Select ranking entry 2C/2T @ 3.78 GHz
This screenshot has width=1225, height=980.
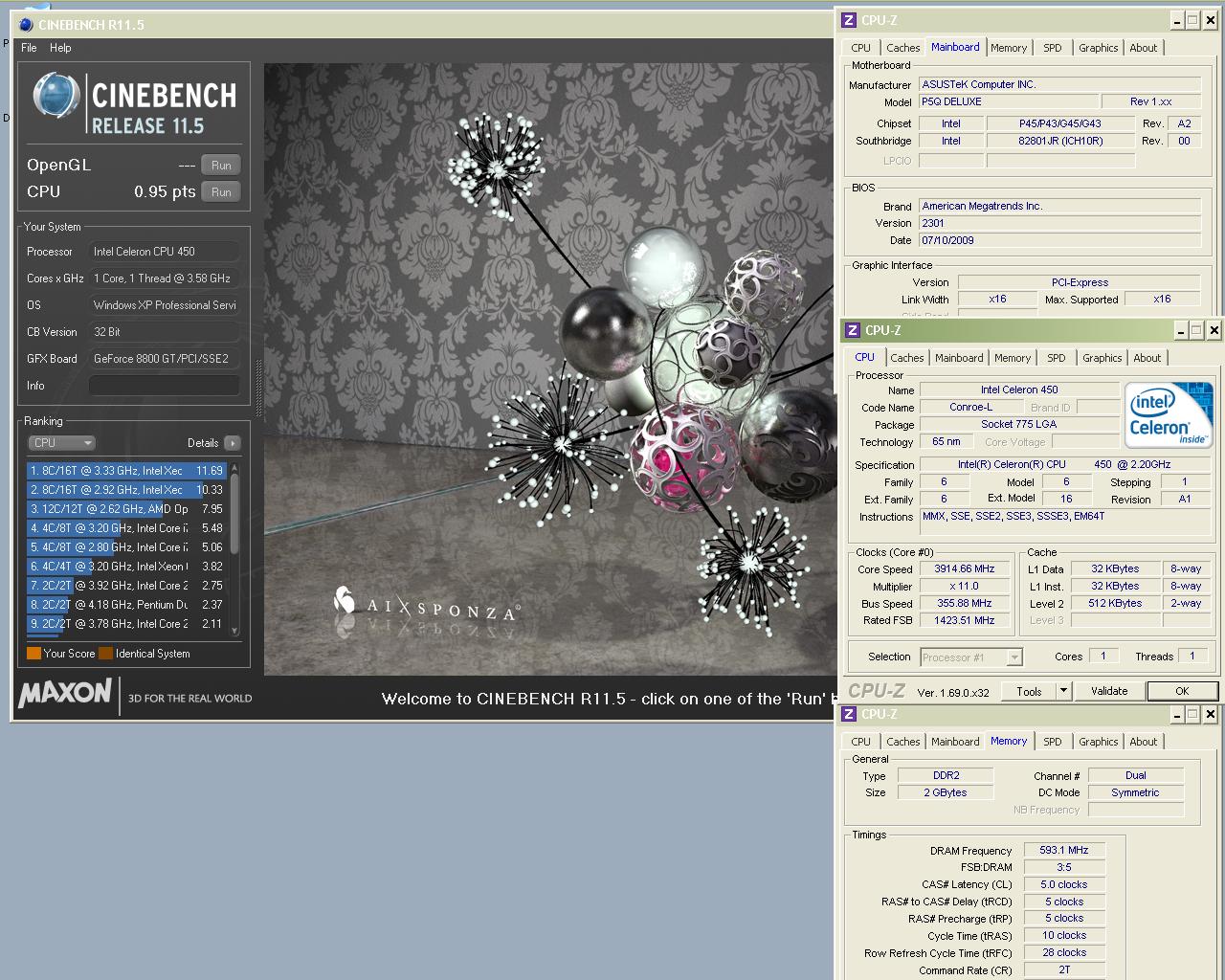coord(126,624)
